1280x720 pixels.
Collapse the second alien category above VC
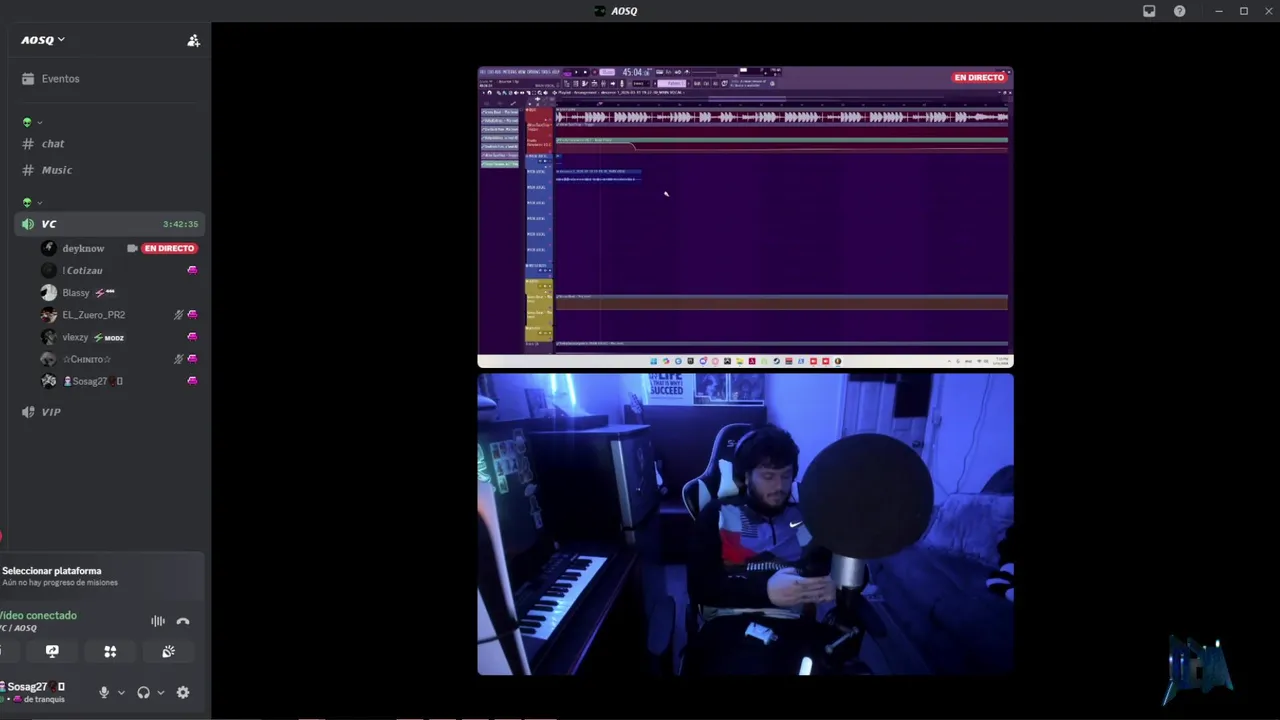32,202
